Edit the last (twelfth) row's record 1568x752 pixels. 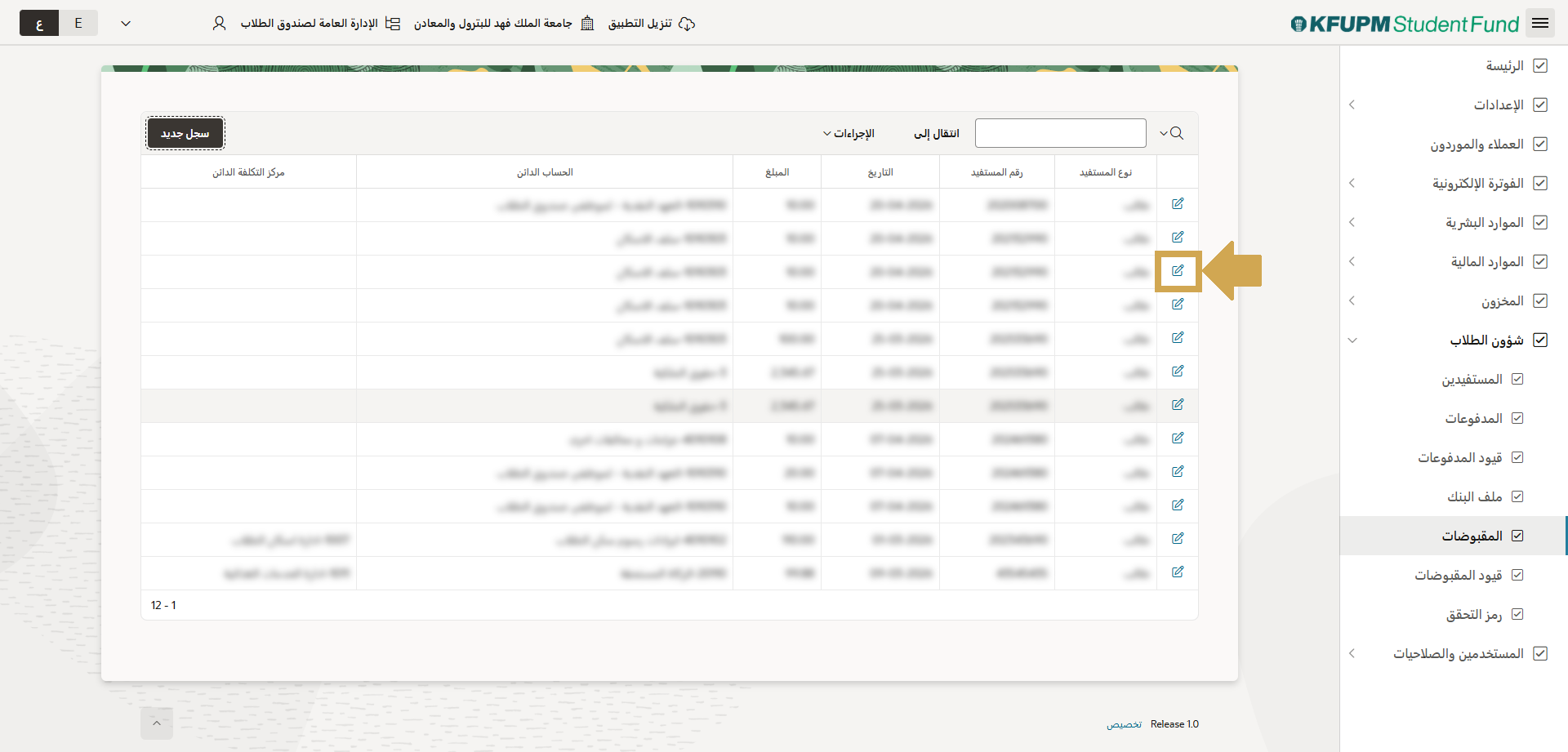coord(1178,572)
